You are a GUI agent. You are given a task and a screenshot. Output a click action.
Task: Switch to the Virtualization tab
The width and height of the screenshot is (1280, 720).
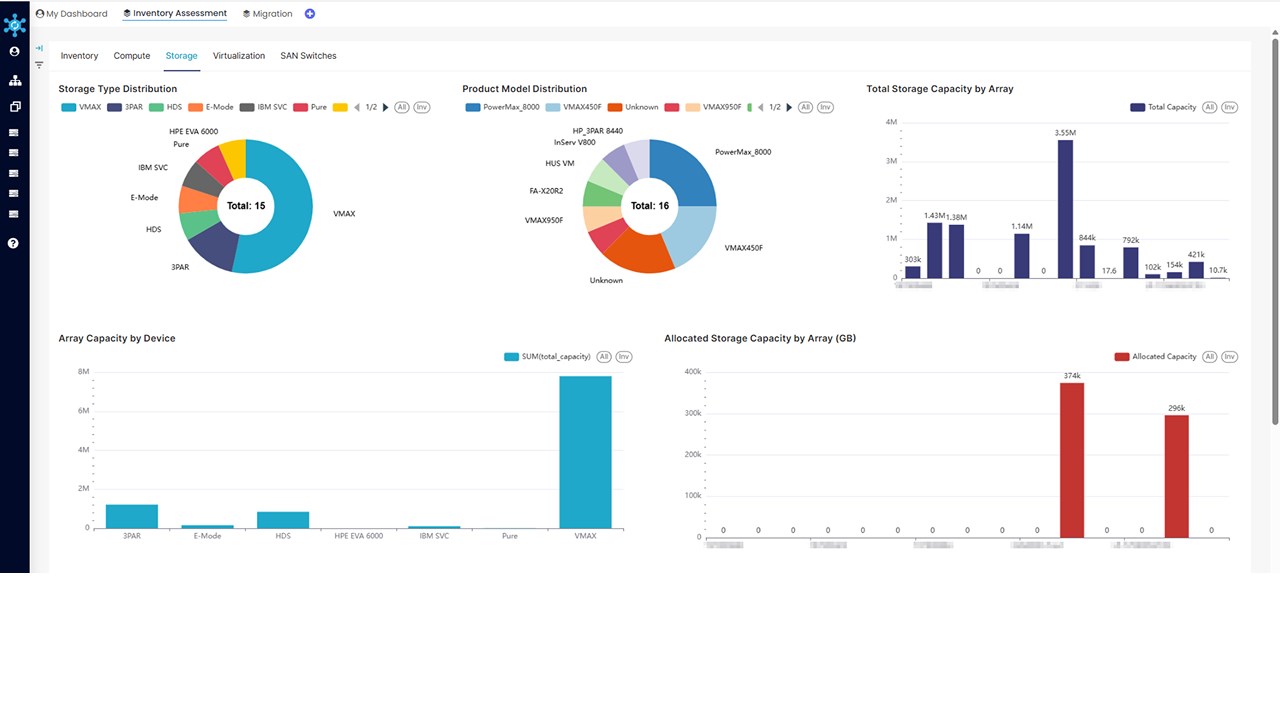tap(239, 56)
